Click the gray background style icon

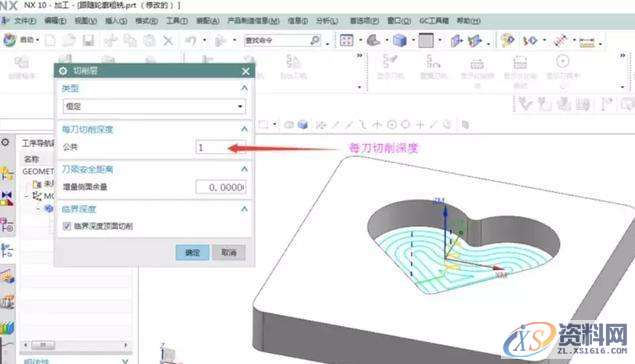[426, 40]
